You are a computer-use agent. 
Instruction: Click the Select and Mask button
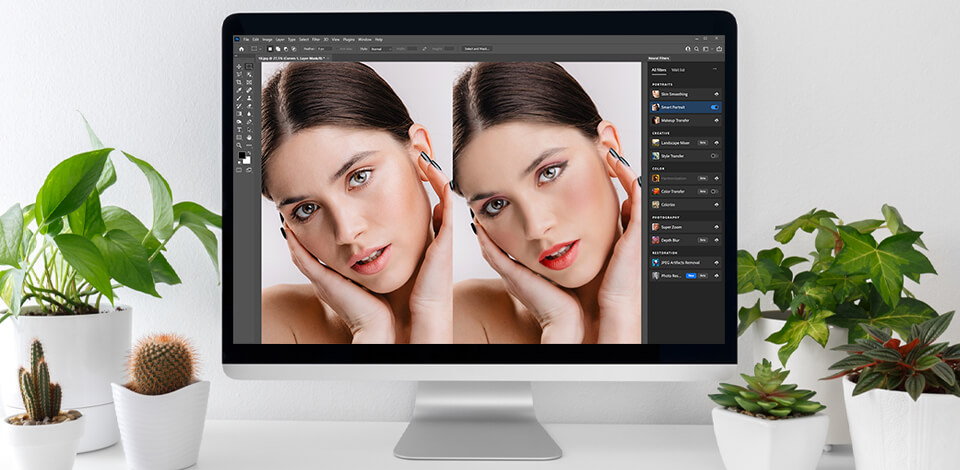pos(476,48)
